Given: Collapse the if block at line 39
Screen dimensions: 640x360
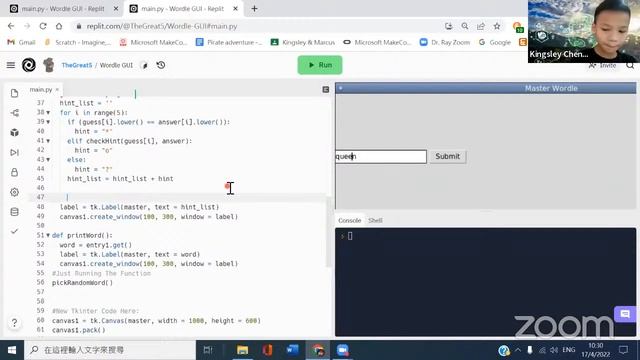Looking at the screenshot, I should click(48, 122).
